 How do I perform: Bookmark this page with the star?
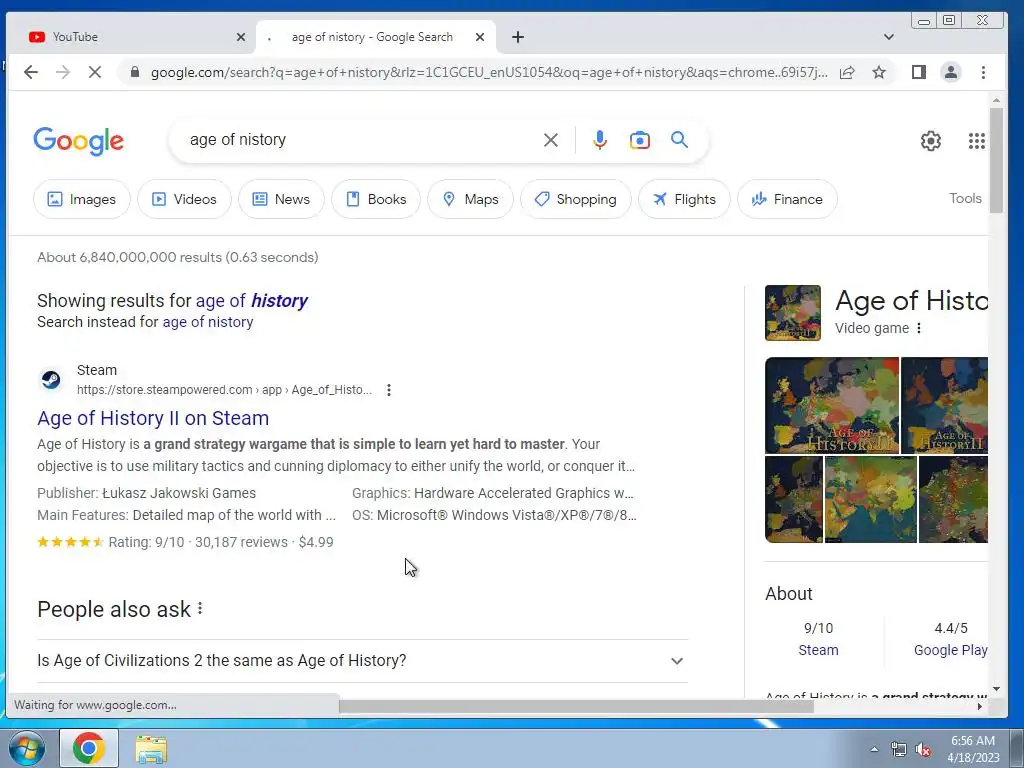click(879, 72)
